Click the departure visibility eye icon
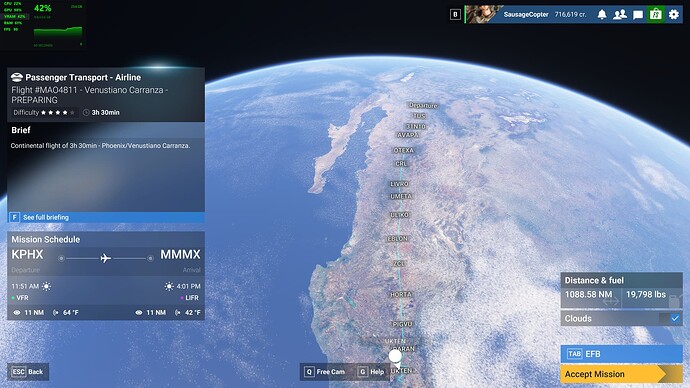This screenshot has height=388, width=690. (x=17, y=313)
